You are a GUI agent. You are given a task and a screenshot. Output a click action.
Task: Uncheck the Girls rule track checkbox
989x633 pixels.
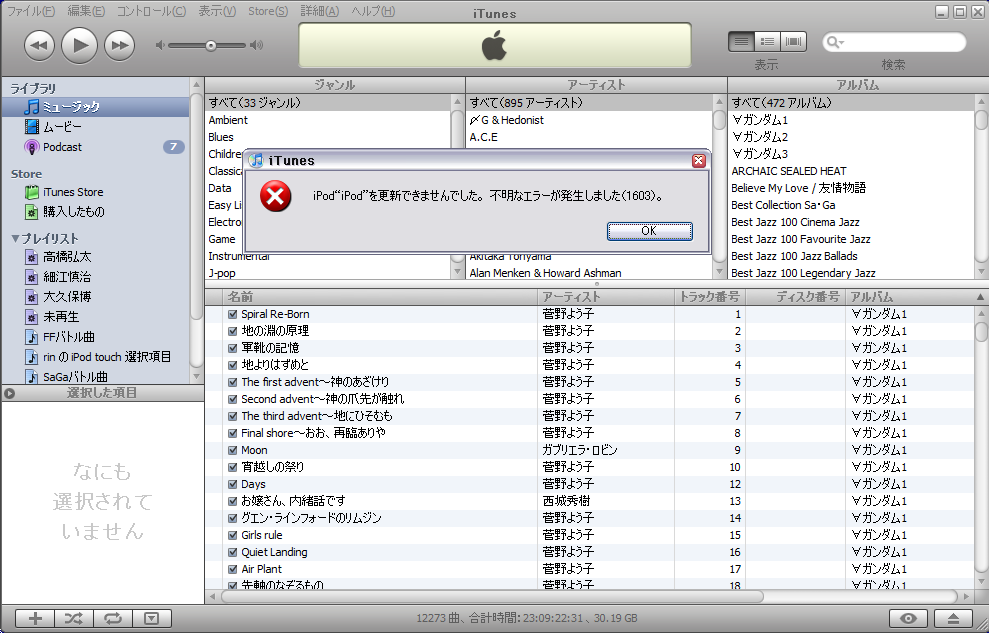click(232, 535)
